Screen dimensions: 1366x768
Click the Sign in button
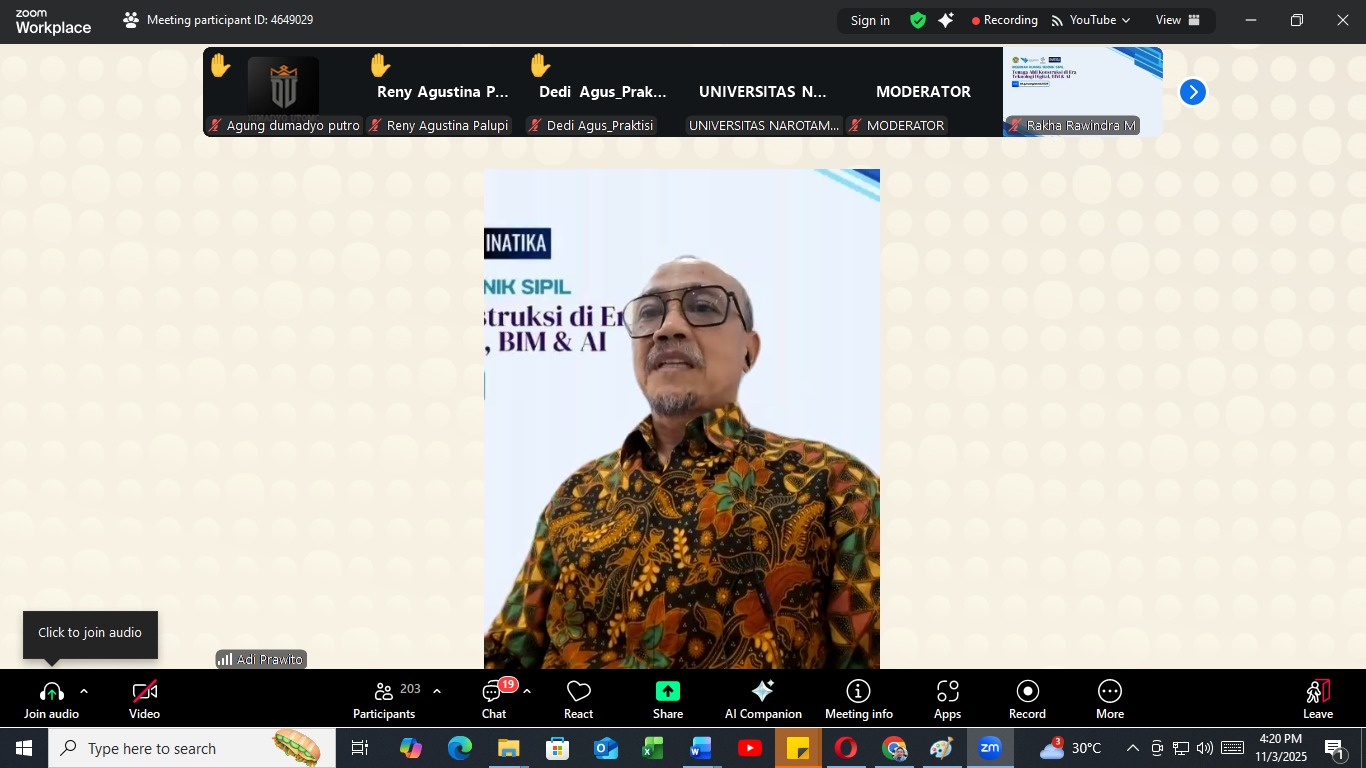coord(870,20)
